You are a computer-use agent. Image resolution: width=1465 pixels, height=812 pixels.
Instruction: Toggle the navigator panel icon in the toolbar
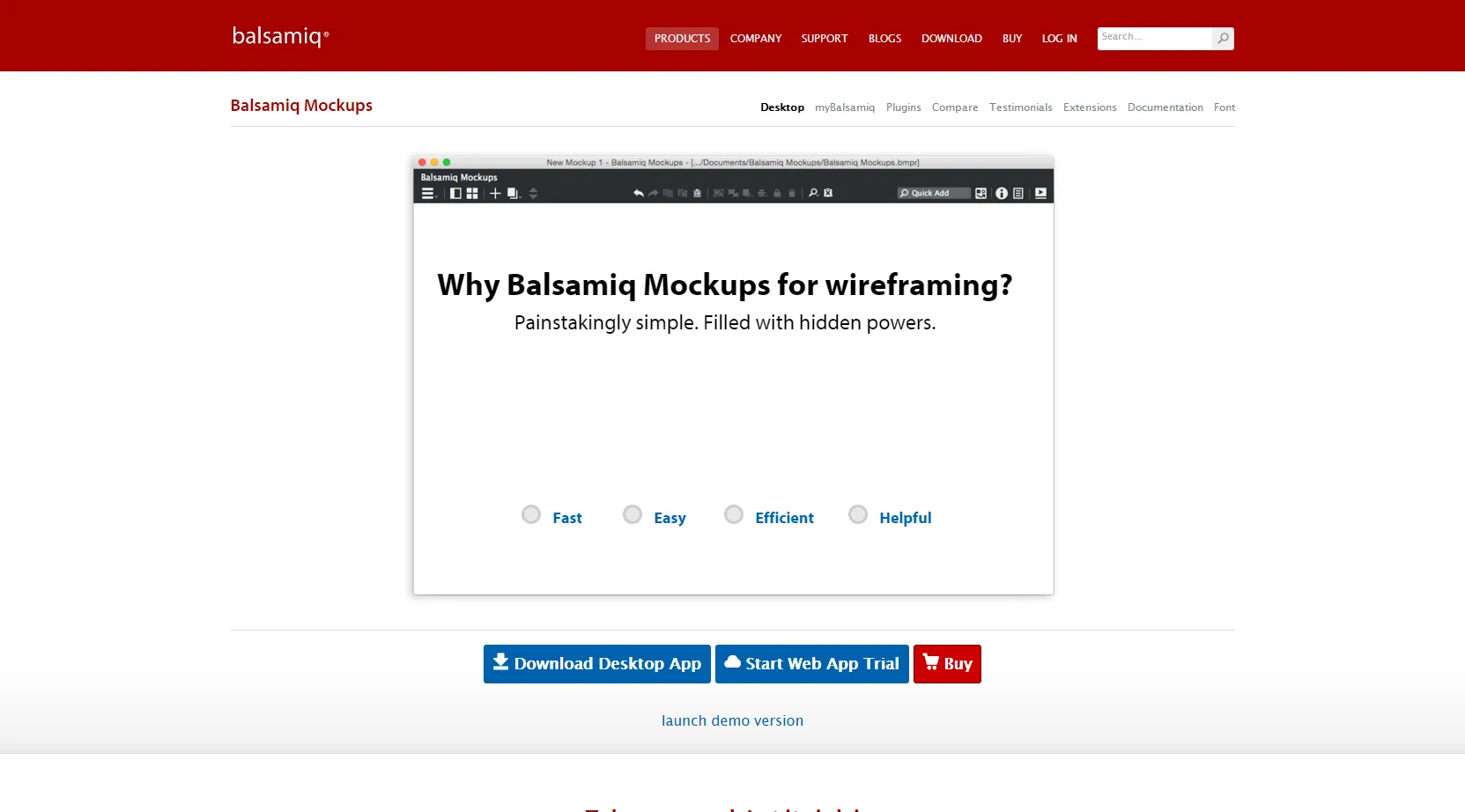click(455, 193)
